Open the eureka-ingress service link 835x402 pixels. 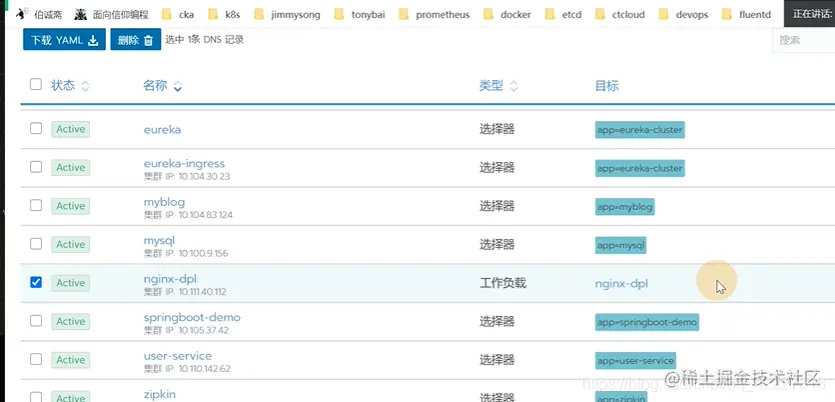184,163
